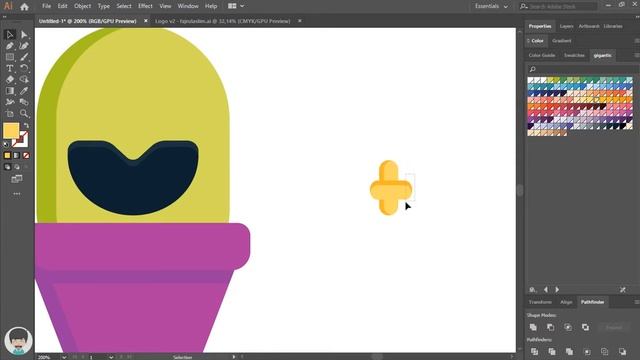Image resolution: width=640 pixels, height=360 pixels.
Task: Click Trim pathfinder icon
Action: 552,351
